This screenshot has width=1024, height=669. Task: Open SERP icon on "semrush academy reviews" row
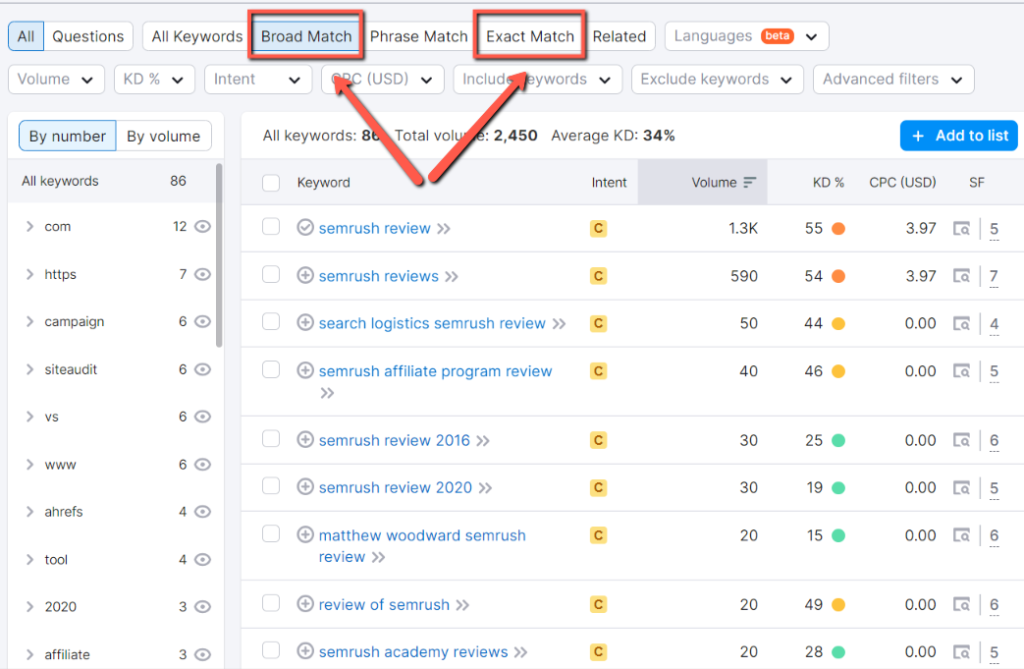[x=962, y=651]
